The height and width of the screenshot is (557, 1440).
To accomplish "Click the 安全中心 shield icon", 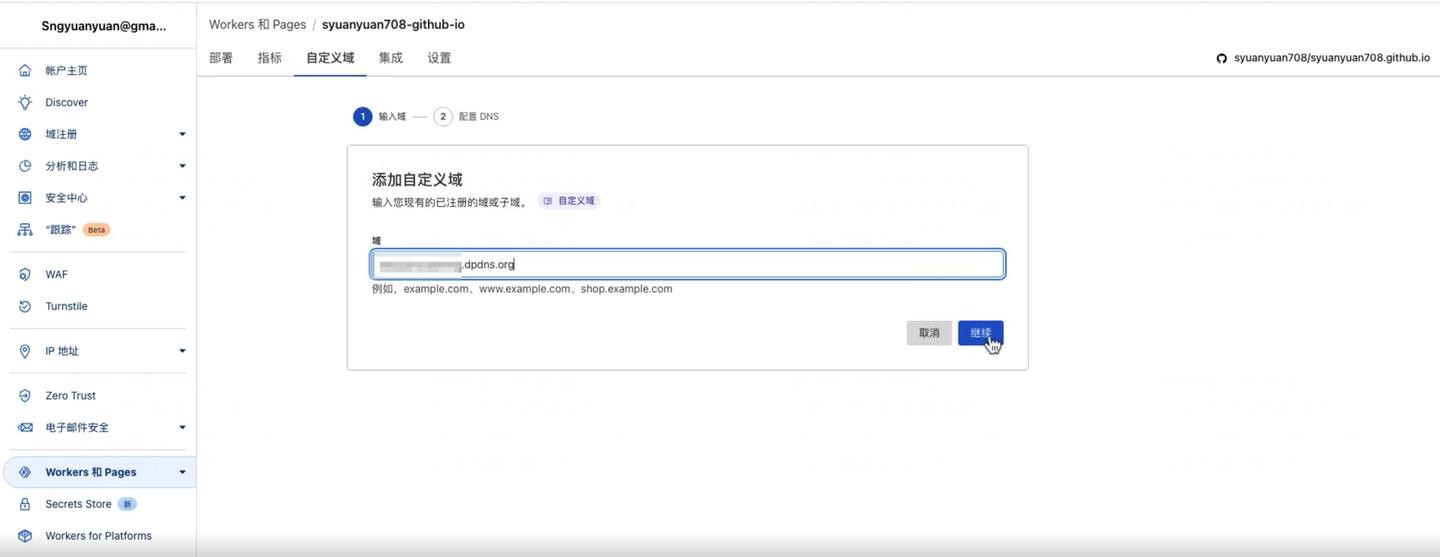I will [25, 198].
